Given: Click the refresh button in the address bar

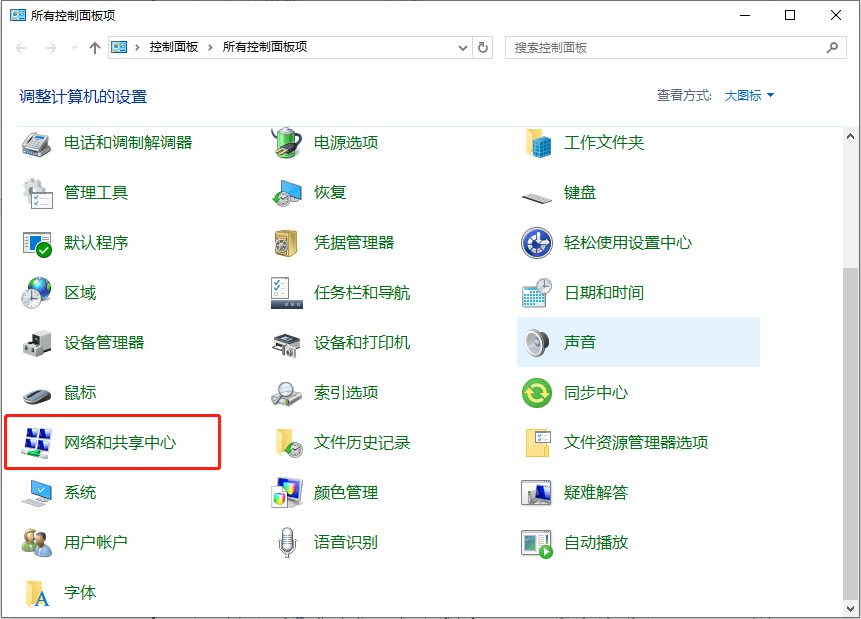Looking at the screenshot, I should pyautogui.click(x=482, y=47).
